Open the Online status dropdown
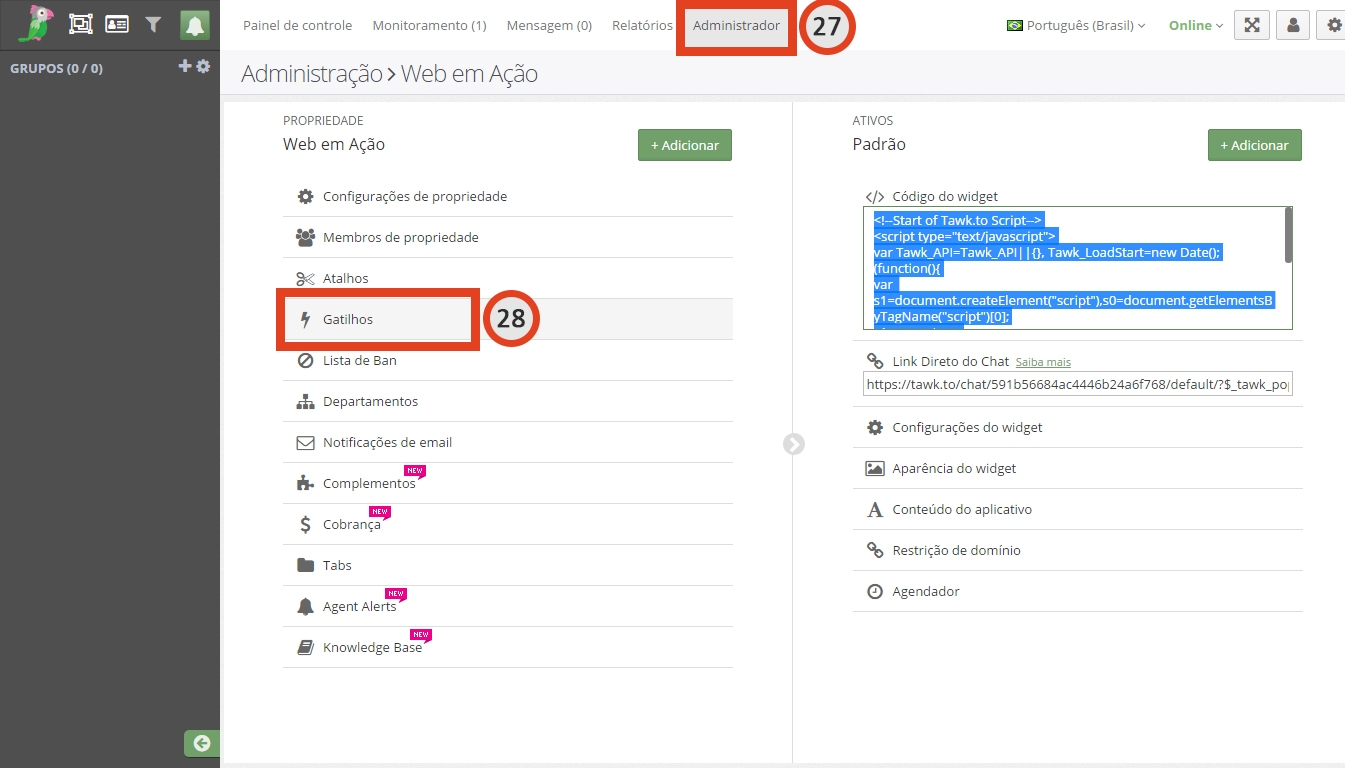The width and height of the screenshot is (1345, 768). (1196, 25)
